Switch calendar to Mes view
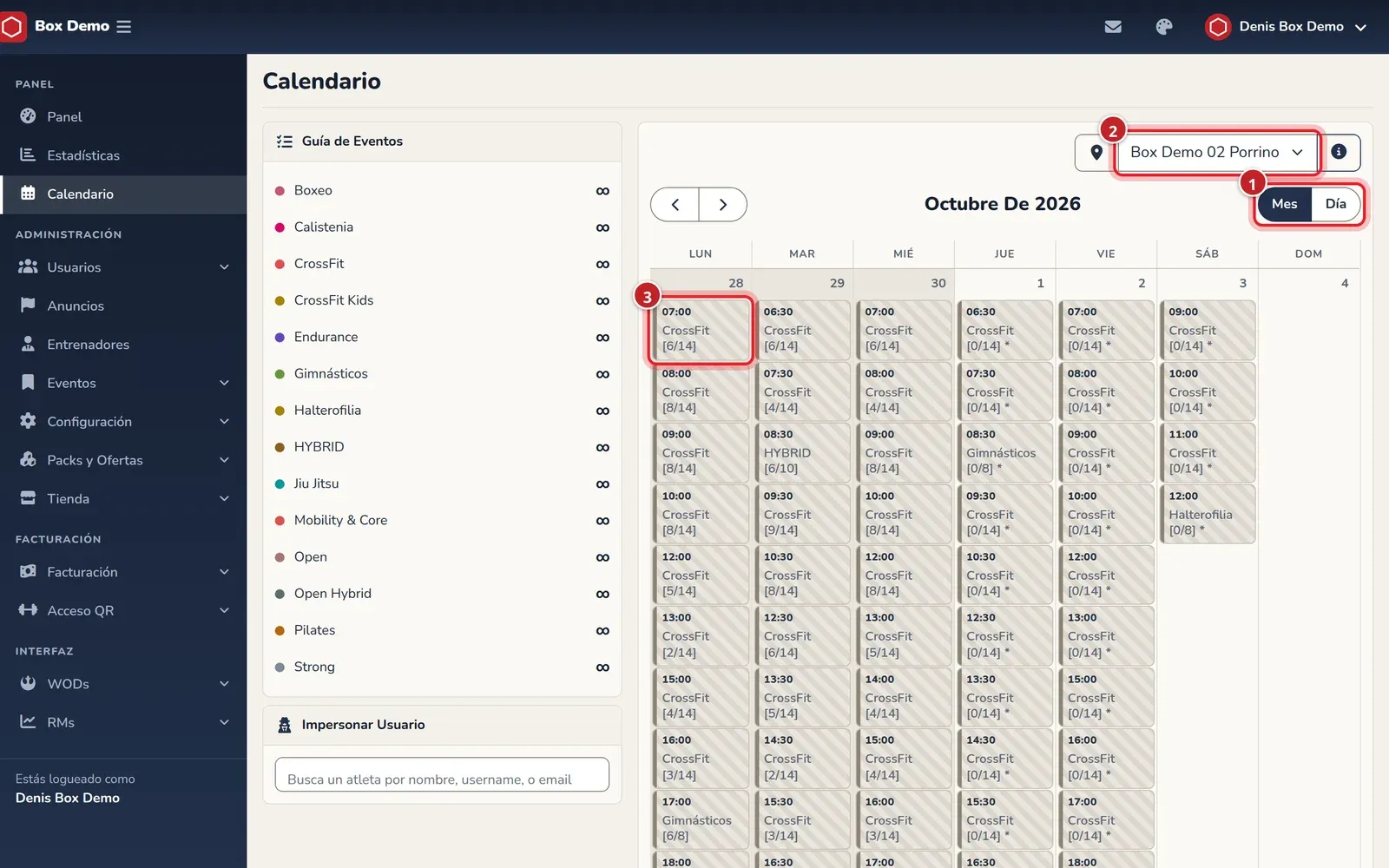Screen dimensions: 1389x868 point(1285,204)
